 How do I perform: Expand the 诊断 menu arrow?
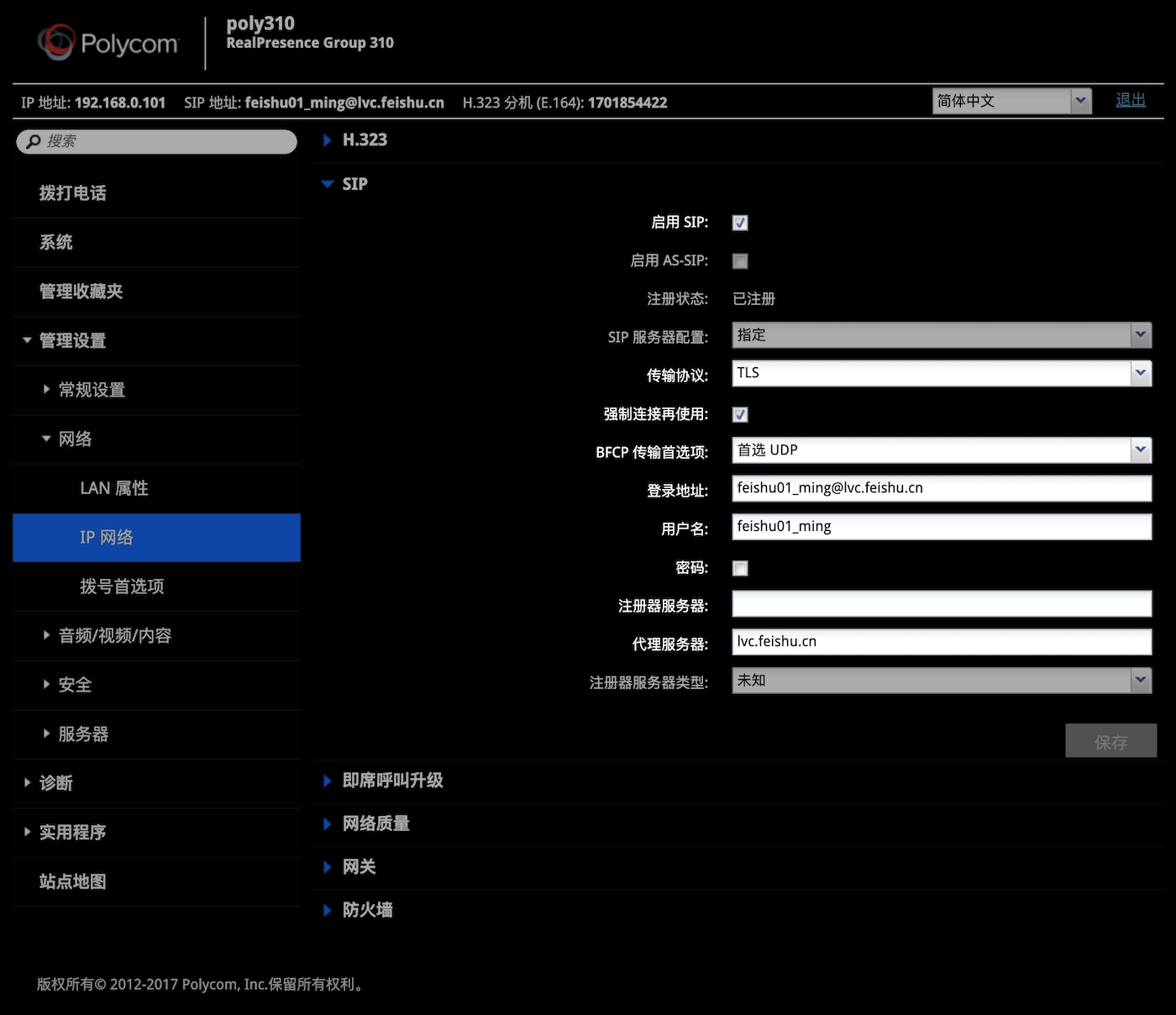point(28,783)
